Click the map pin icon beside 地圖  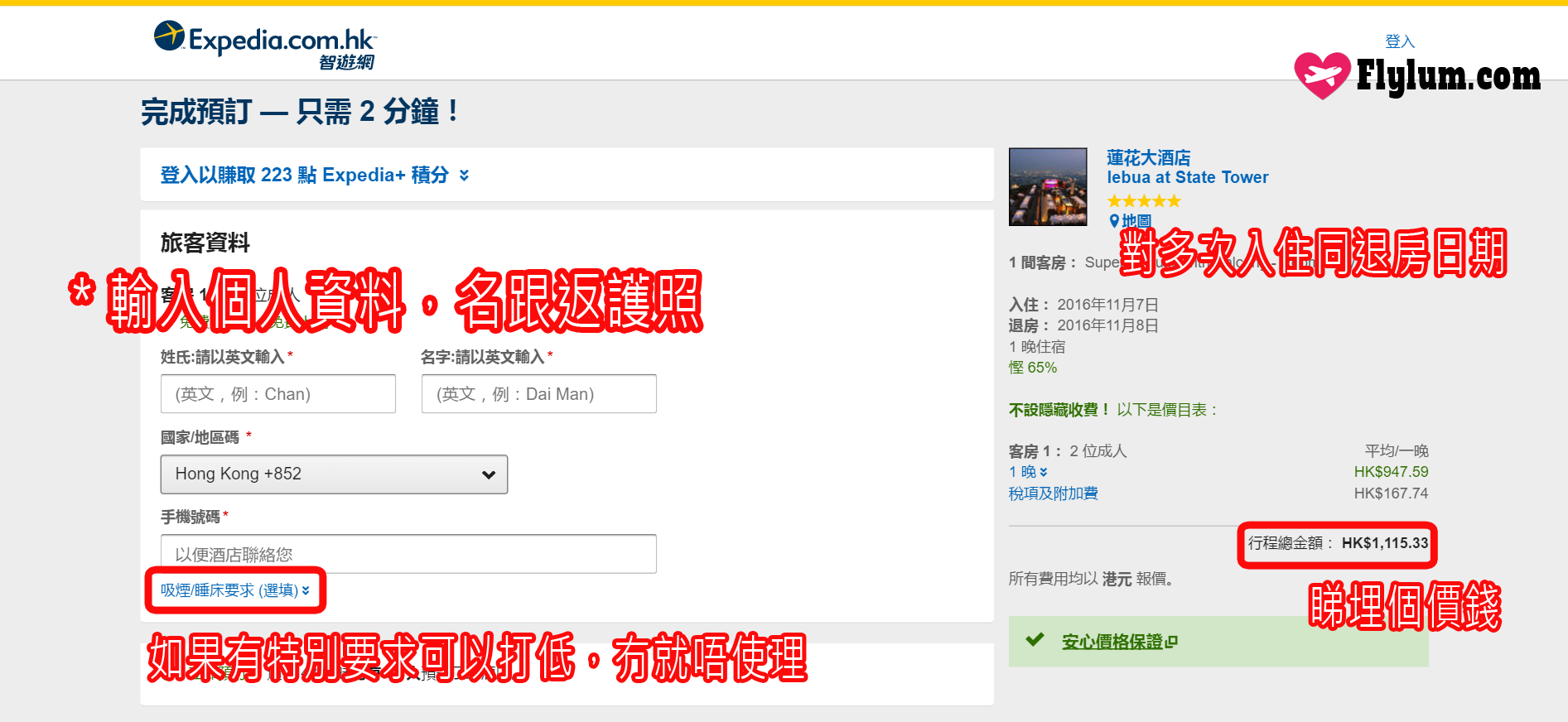tap(1114, 220)
